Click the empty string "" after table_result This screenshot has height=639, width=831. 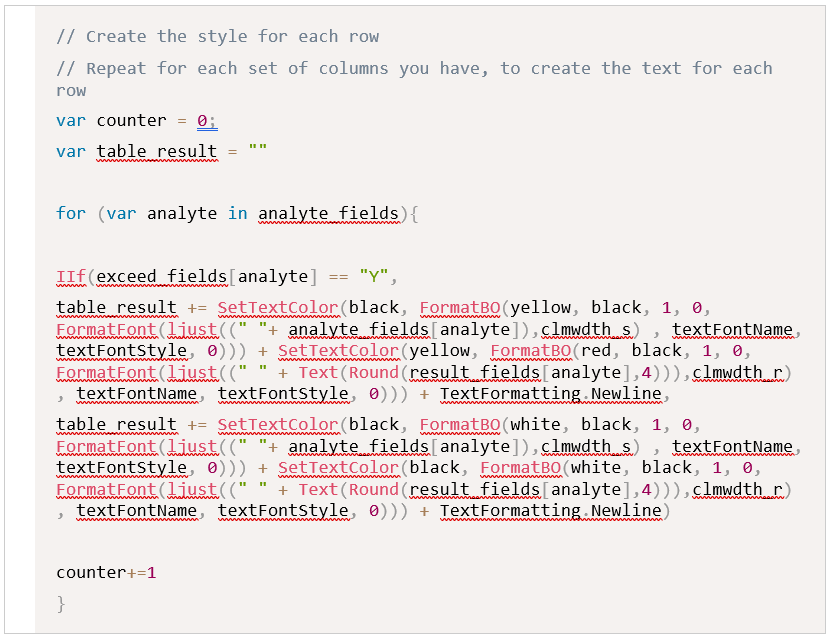(258, 149)
